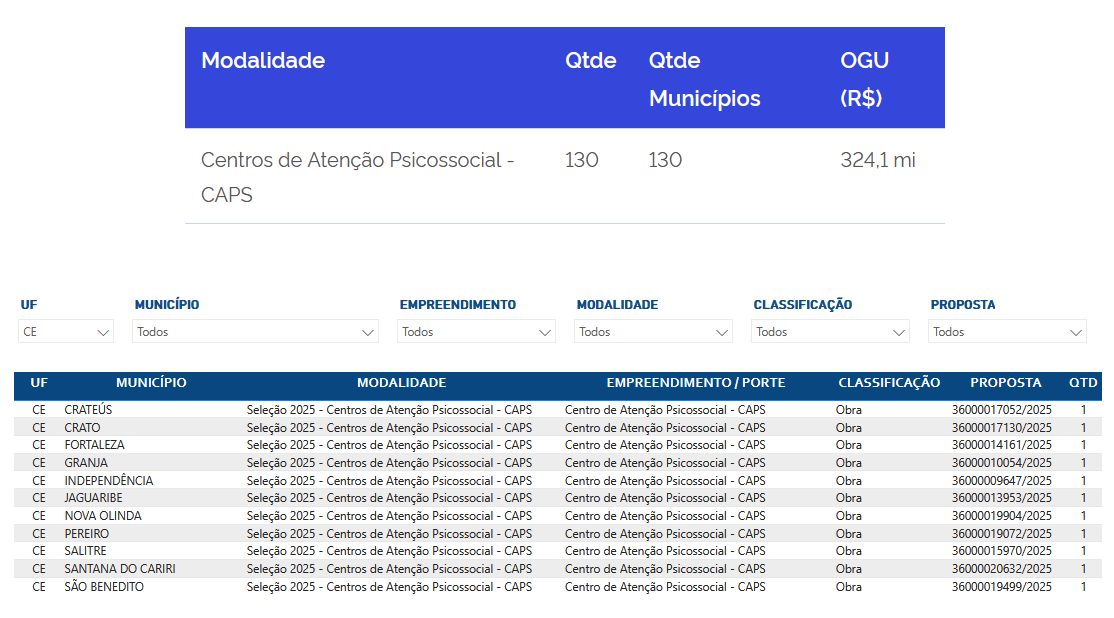The width and height of the screenshot is (1114, 618).
Task: Sort by Proposta column header
Action: click(1005, 383)
